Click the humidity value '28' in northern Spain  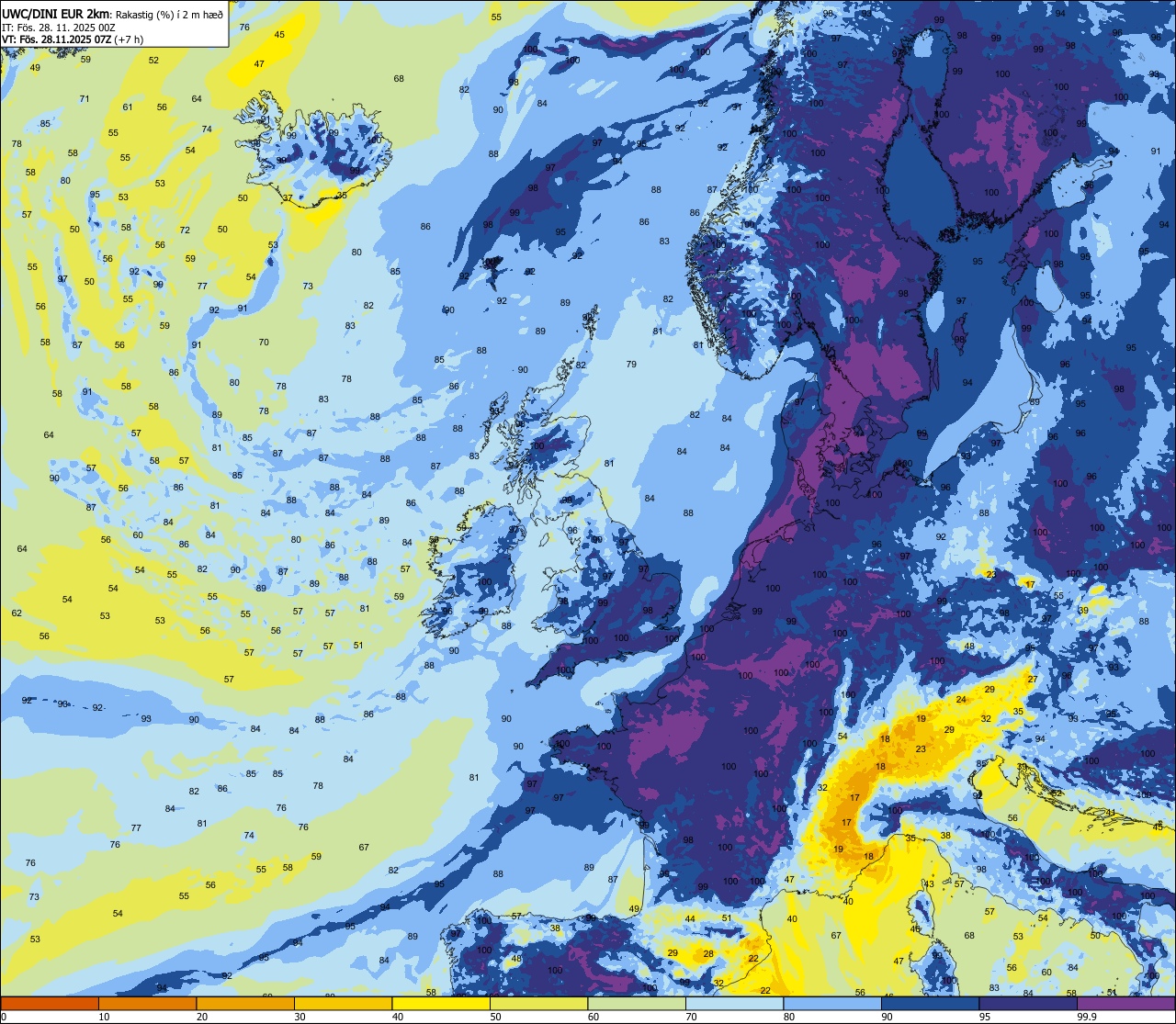tap(708, 953)
